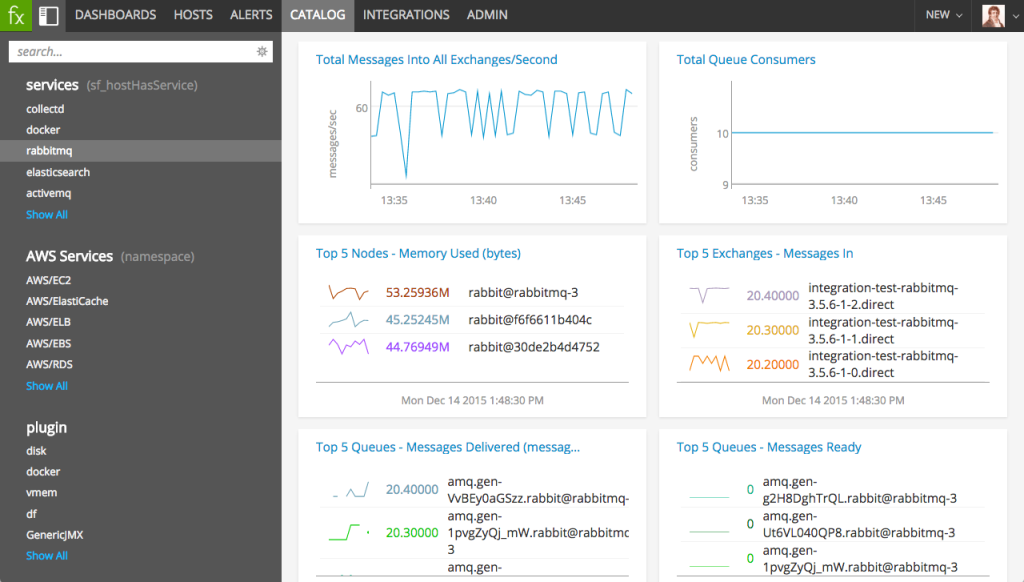Open the user avatar profile picture
The image size is (1024, 582).
(x=993, y=15)
